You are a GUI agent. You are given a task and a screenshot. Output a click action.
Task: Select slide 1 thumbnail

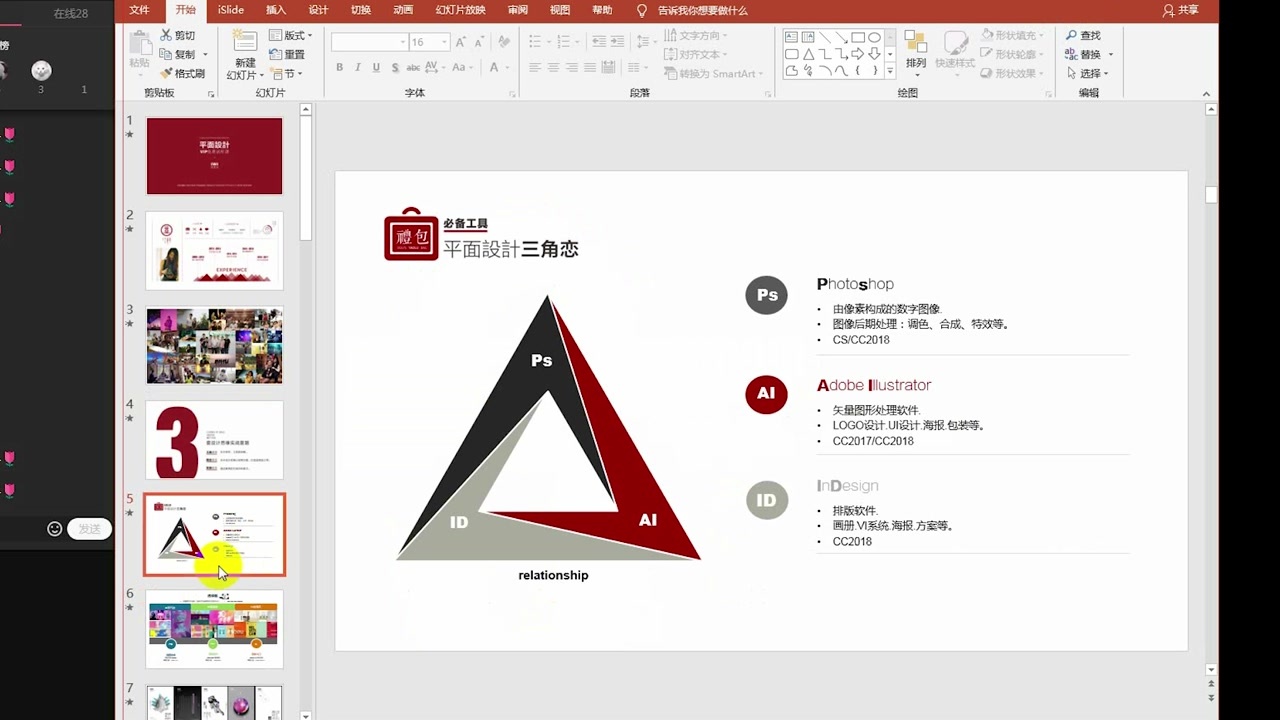[215, 156]
